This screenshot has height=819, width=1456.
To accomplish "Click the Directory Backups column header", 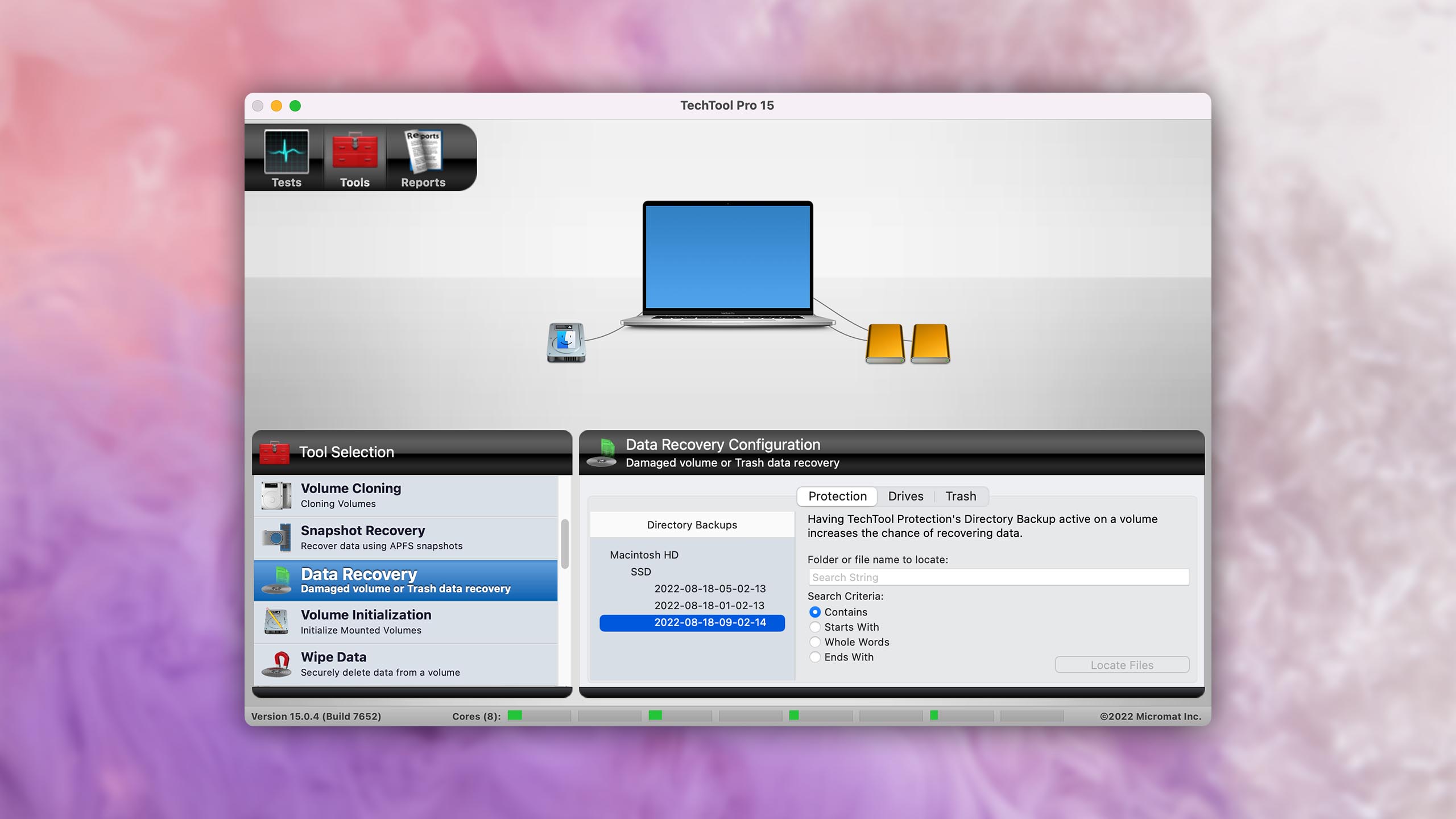I will tap(692, 524).
